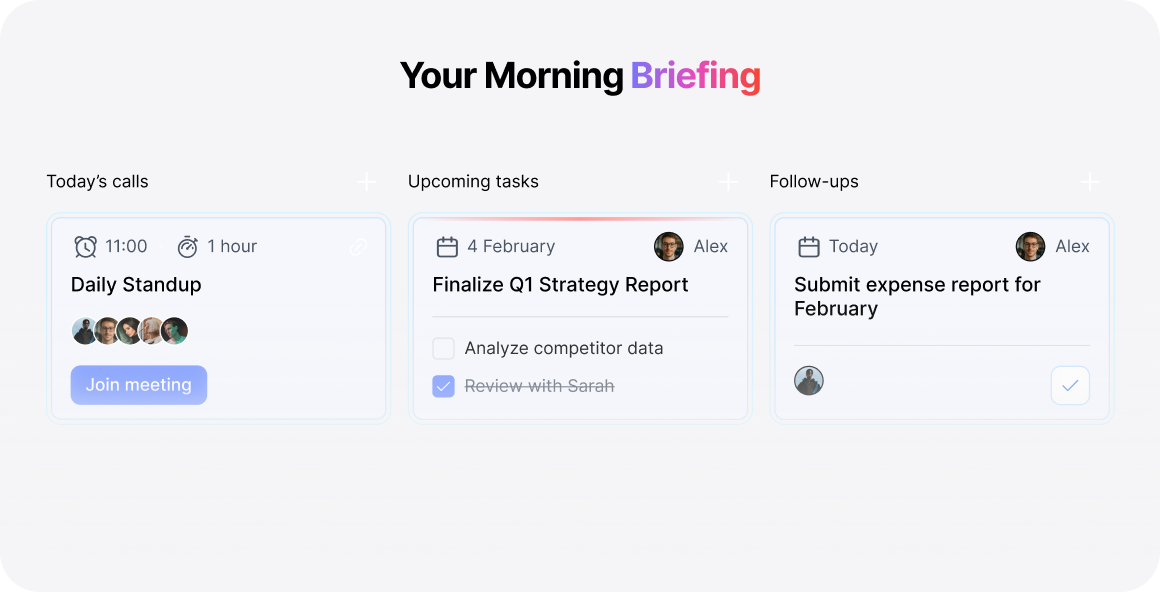Check the Analyze competitor data checkbox
This screenshot has width=1160, height=592.
click(x=443, y=348)
